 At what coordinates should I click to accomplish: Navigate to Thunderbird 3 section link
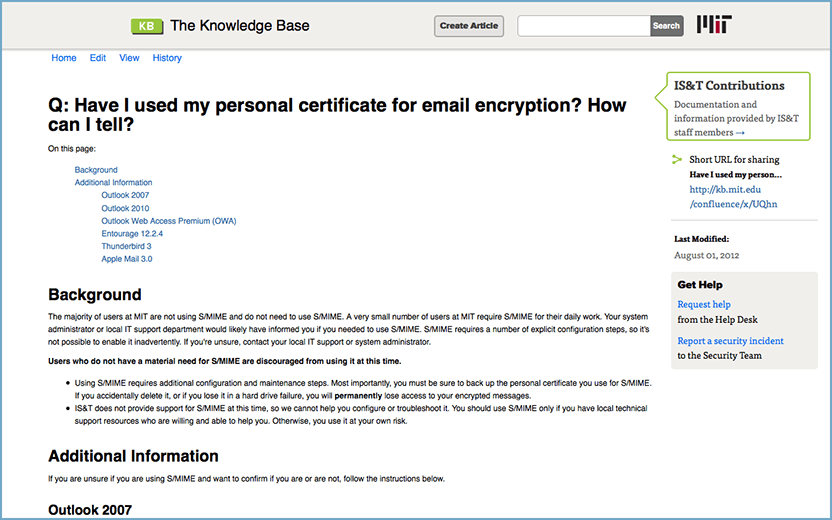(x=126, y=246)
